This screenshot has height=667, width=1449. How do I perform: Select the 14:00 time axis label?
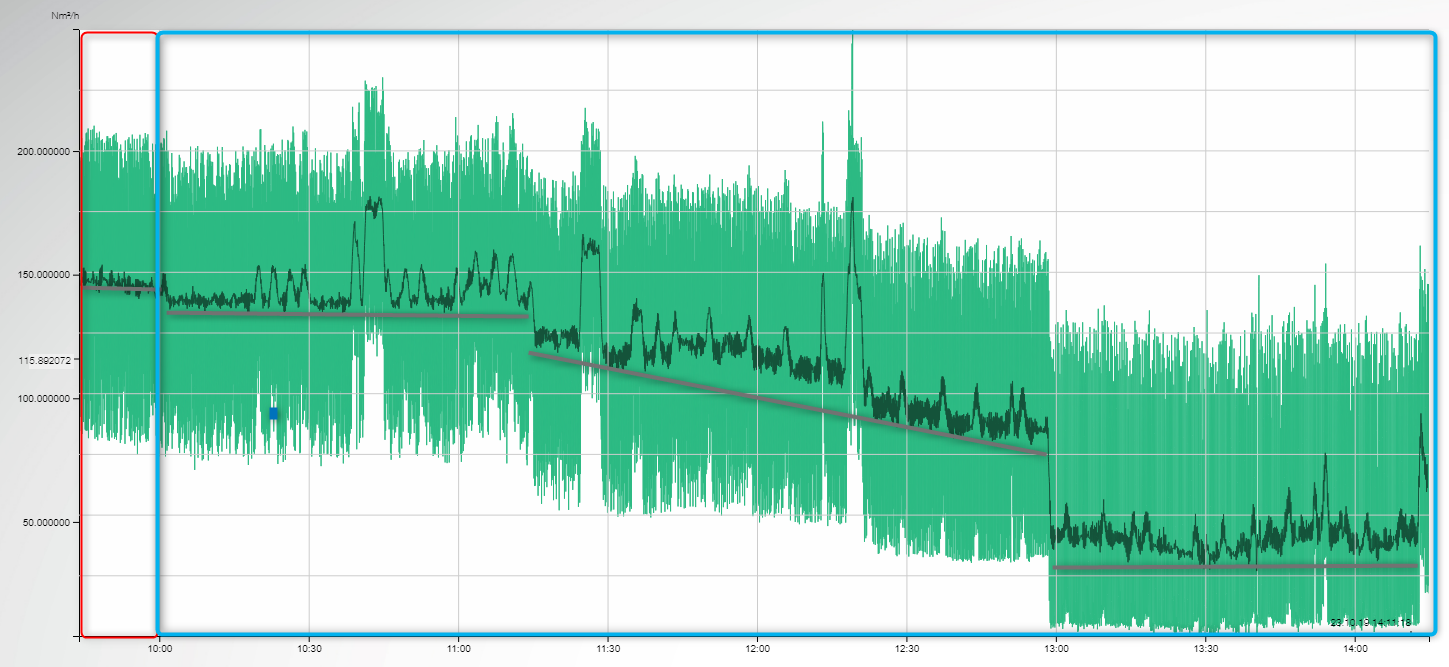point(1355,649)
